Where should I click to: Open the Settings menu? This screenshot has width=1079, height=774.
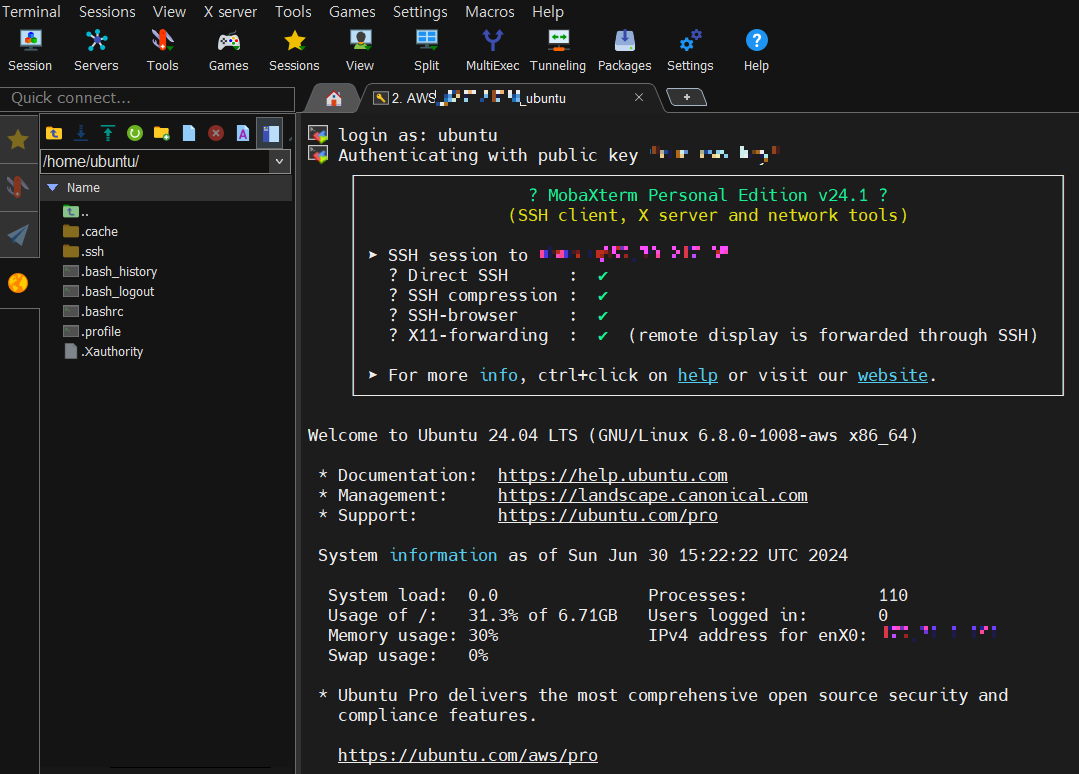coord(420,12)
